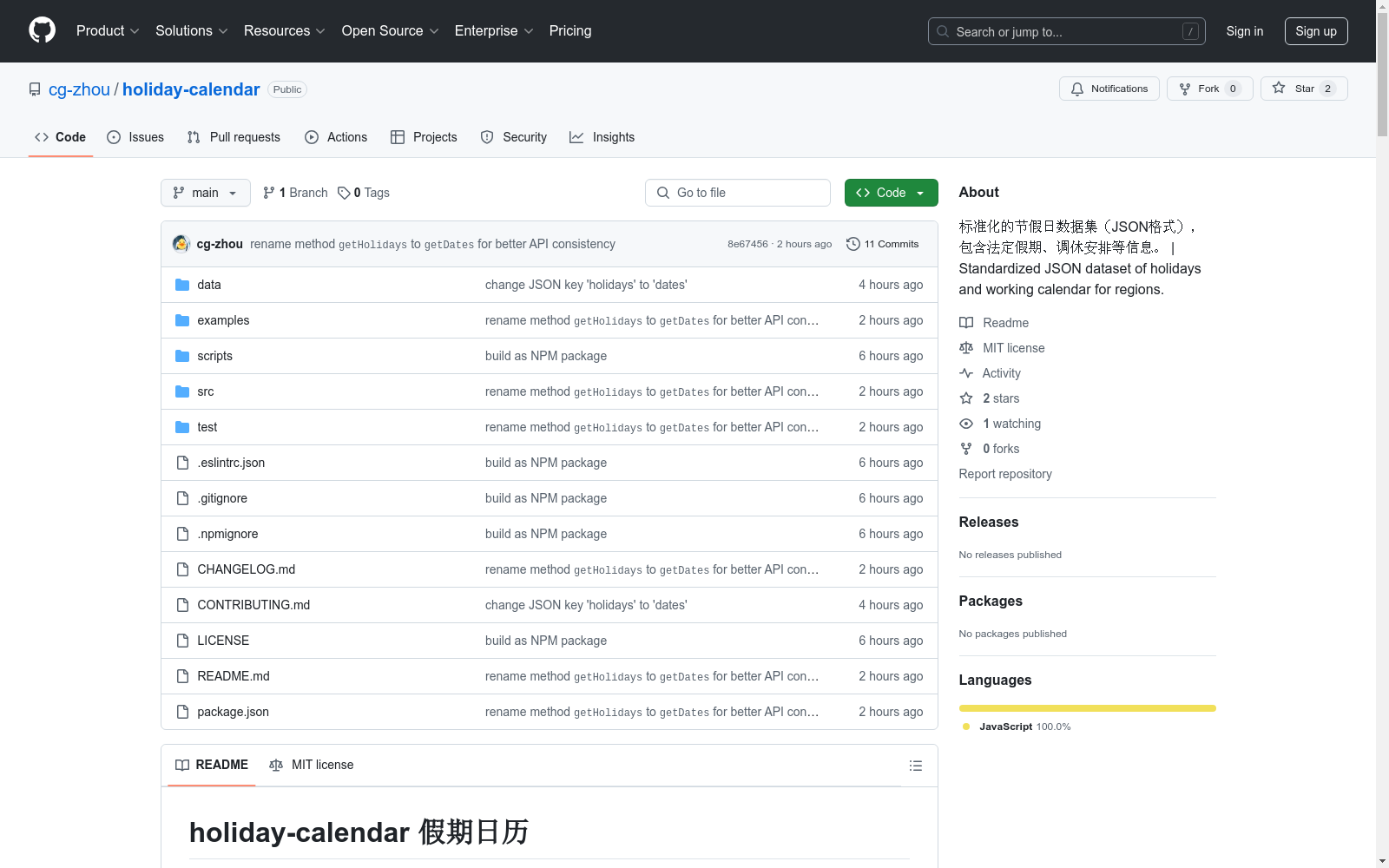Open the Releases heading link
This screenshot has height=868, width=1389.
tap(989, 522)
